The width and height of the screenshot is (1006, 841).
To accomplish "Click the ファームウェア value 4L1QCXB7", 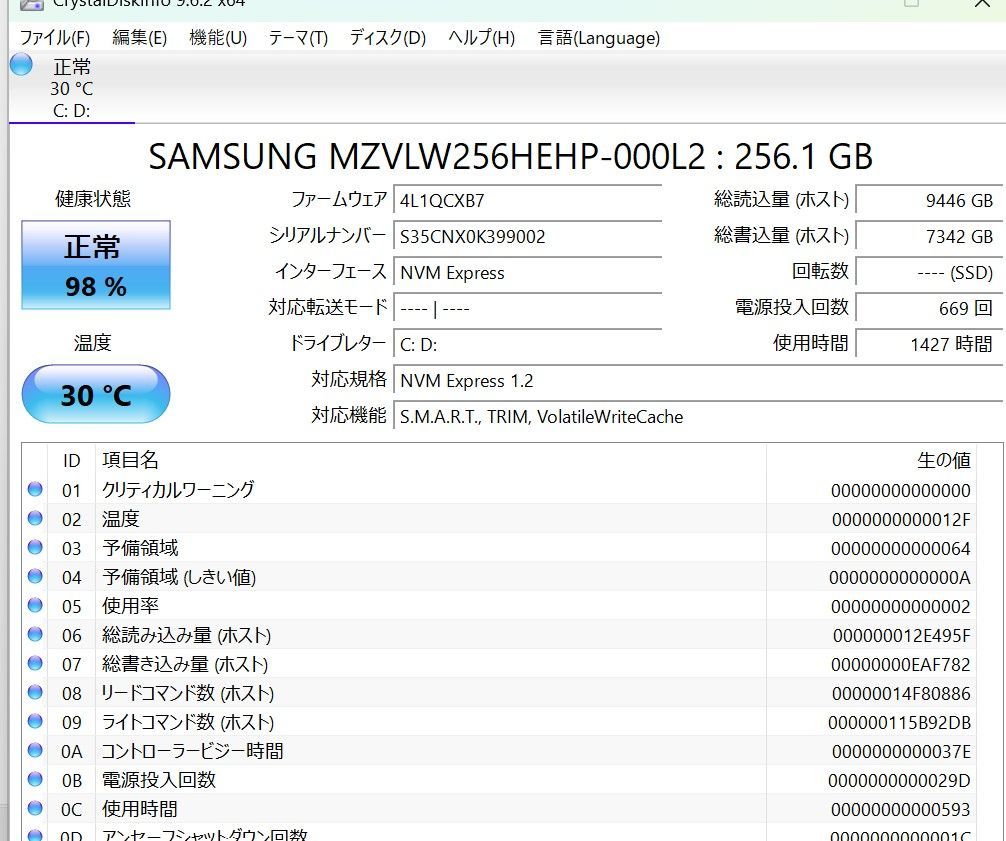I will pyautogui.click(x=528, y=201).
